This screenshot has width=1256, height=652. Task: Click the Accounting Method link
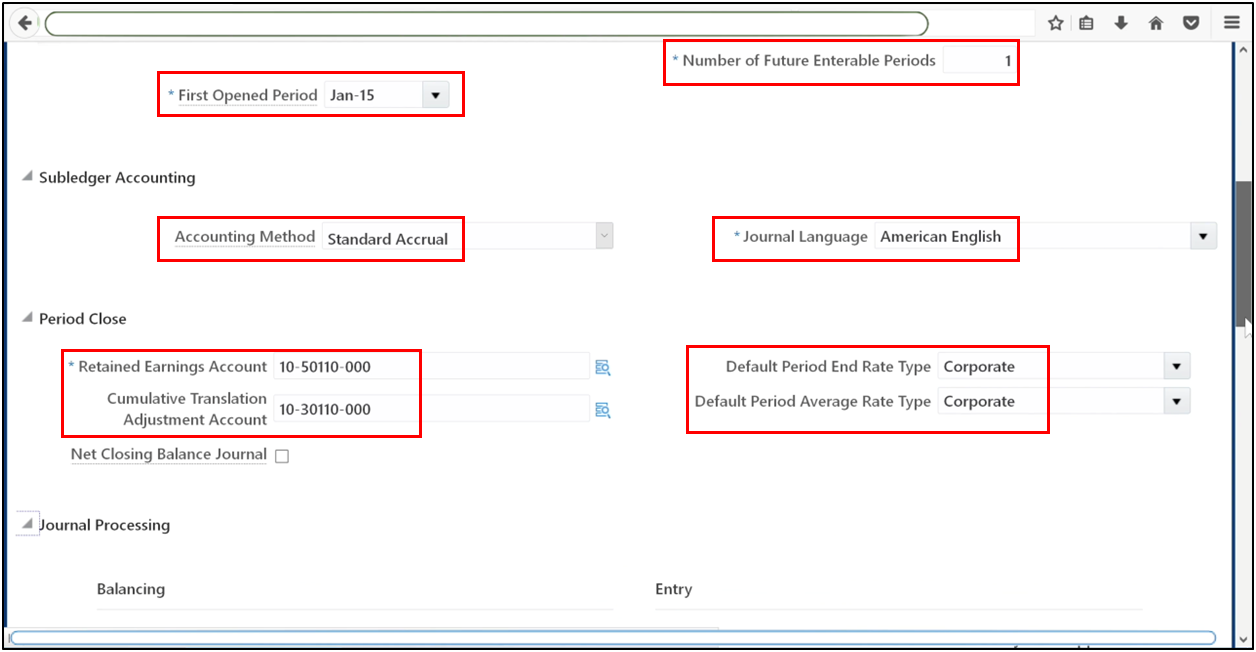(x=244, y=237)
